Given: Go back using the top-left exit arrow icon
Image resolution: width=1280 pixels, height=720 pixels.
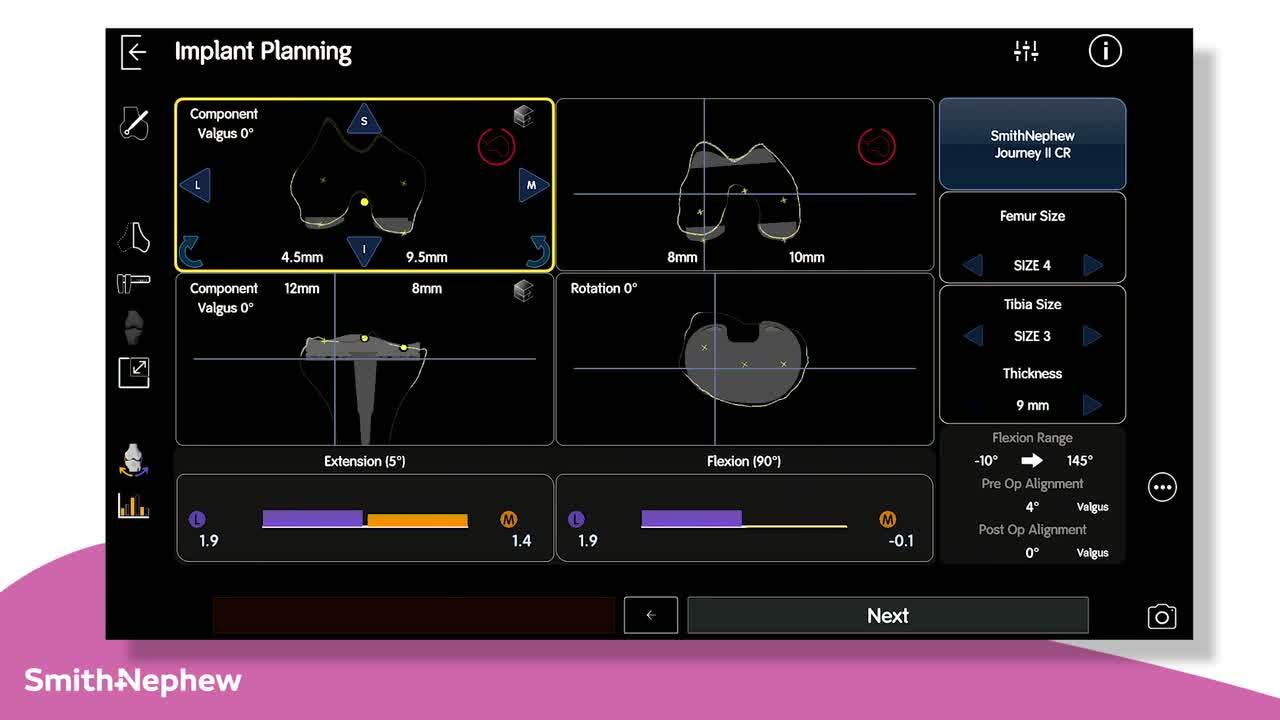Looking at the screenshot, I should pyautogui.click(x=134, y=52).
